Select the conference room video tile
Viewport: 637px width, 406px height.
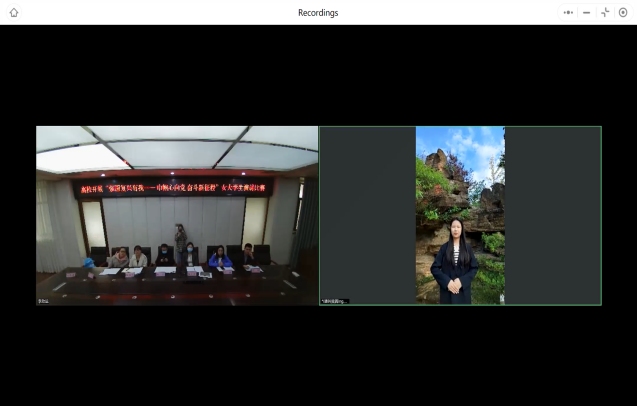[x=177, y=215]
